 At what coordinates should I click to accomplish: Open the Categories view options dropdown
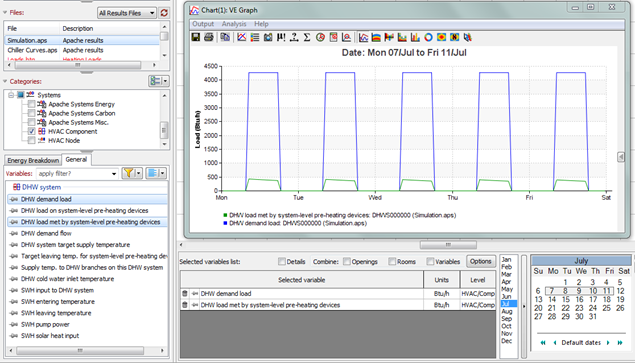tap(166, 81)
